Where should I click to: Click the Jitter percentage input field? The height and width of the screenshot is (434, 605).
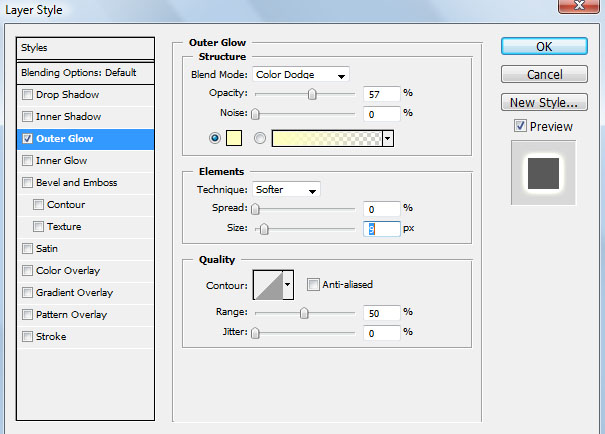[382, 333]
